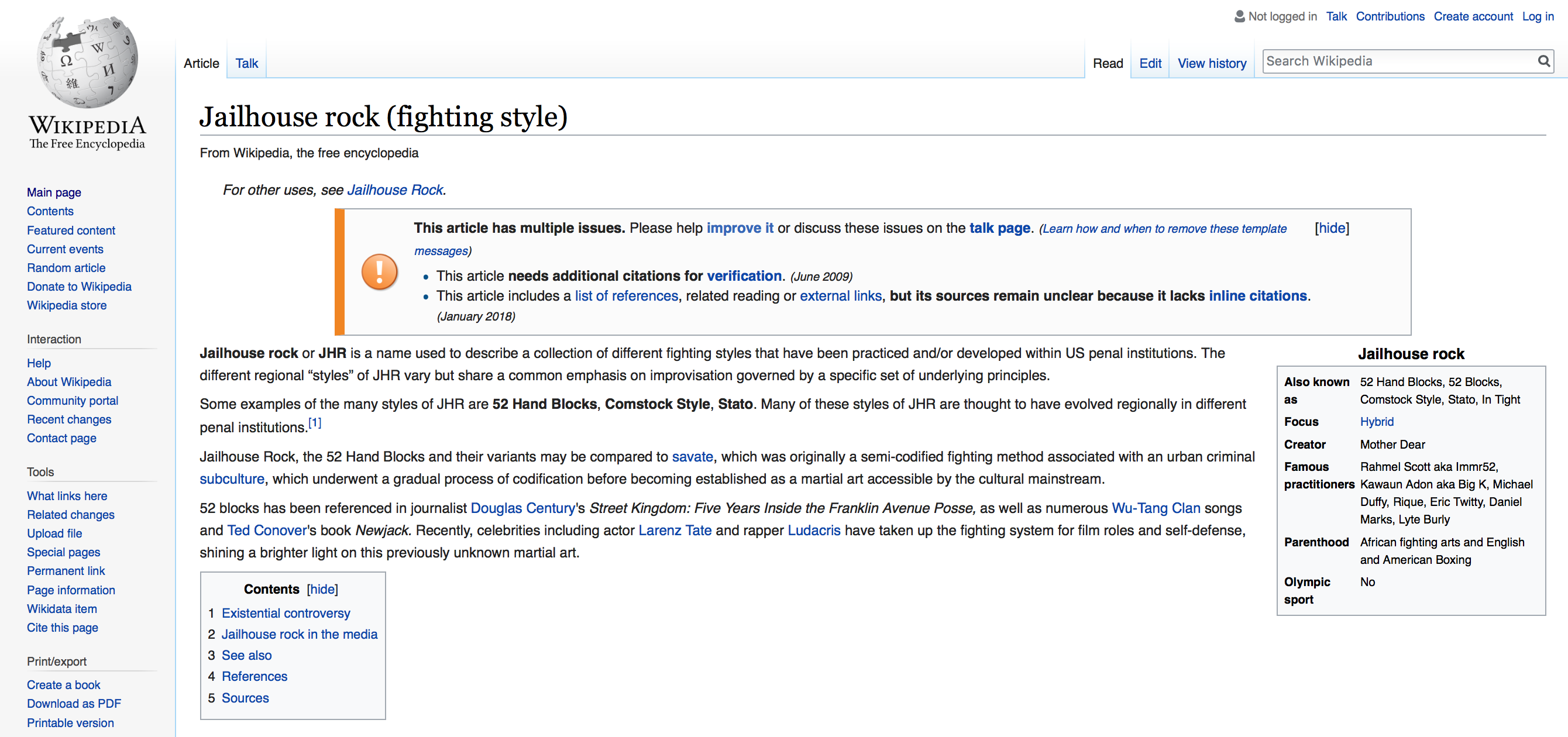Open the Contact page
The width and height of the screenshot is (1568, 737).
(61, 438)
